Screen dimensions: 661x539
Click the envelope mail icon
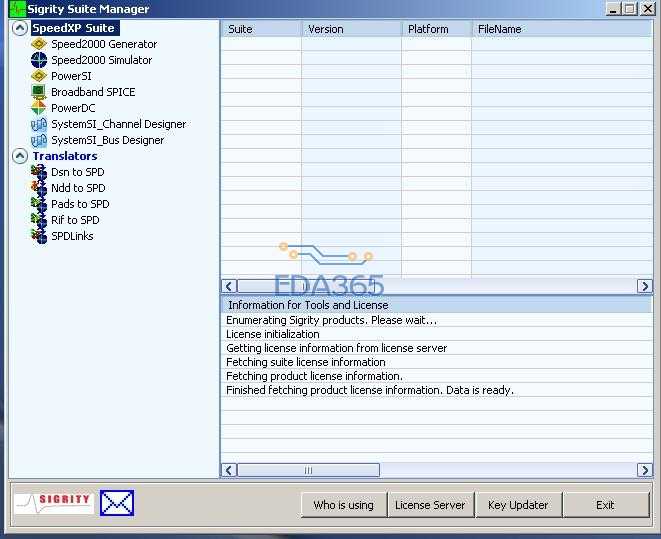pyautogui.click(x=117, y=503)
